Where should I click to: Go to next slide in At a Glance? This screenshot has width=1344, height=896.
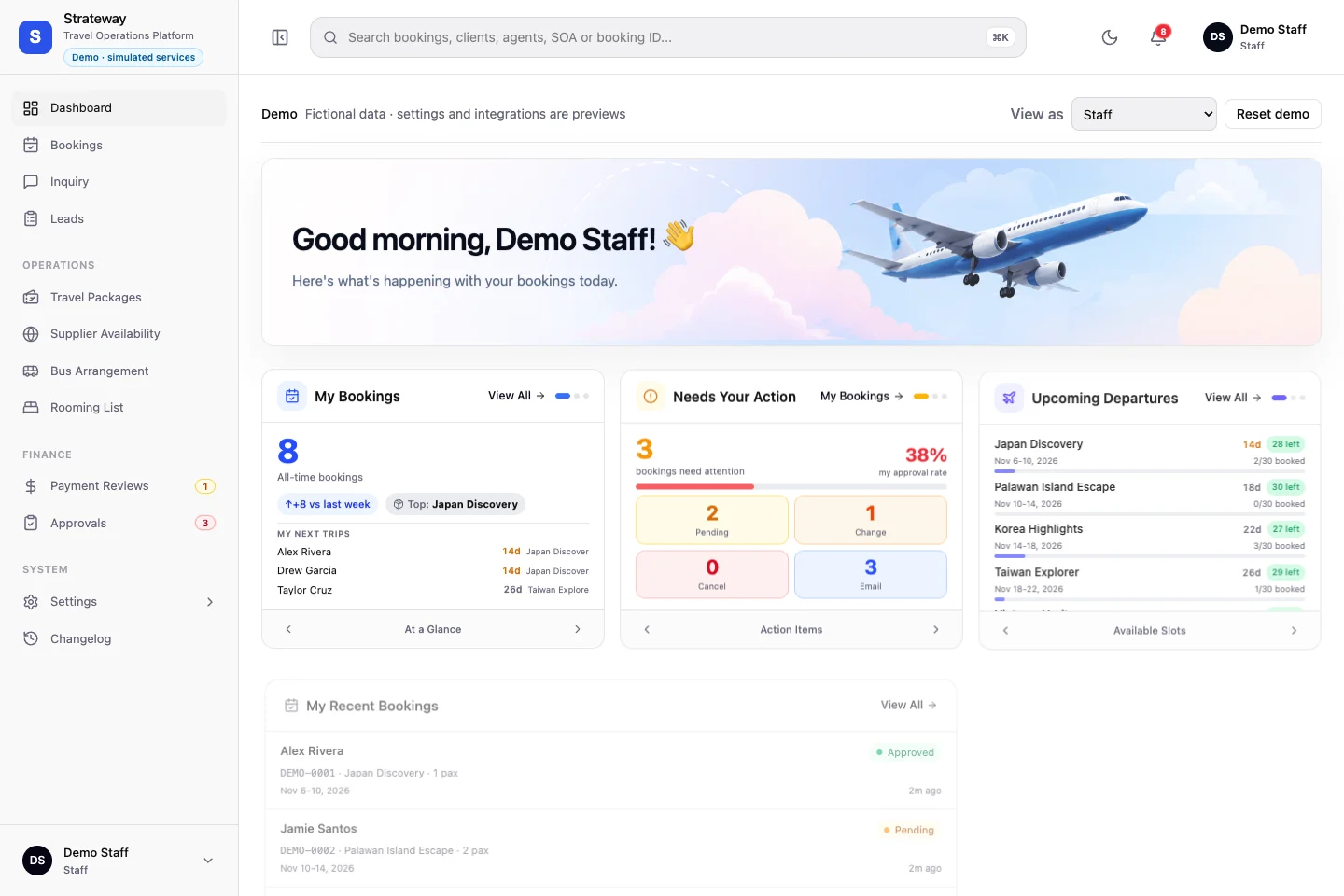(x=578, y=629)
